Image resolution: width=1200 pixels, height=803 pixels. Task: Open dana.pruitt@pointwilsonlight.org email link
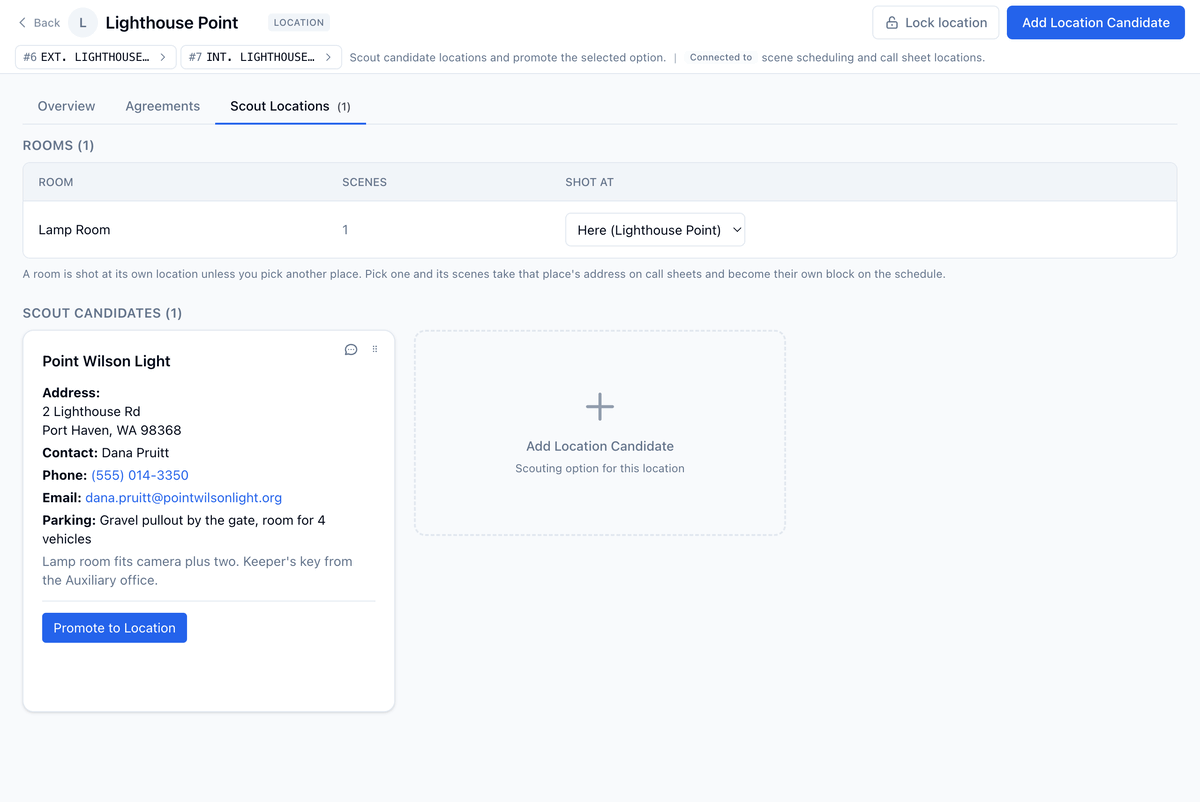click(184, 497)
